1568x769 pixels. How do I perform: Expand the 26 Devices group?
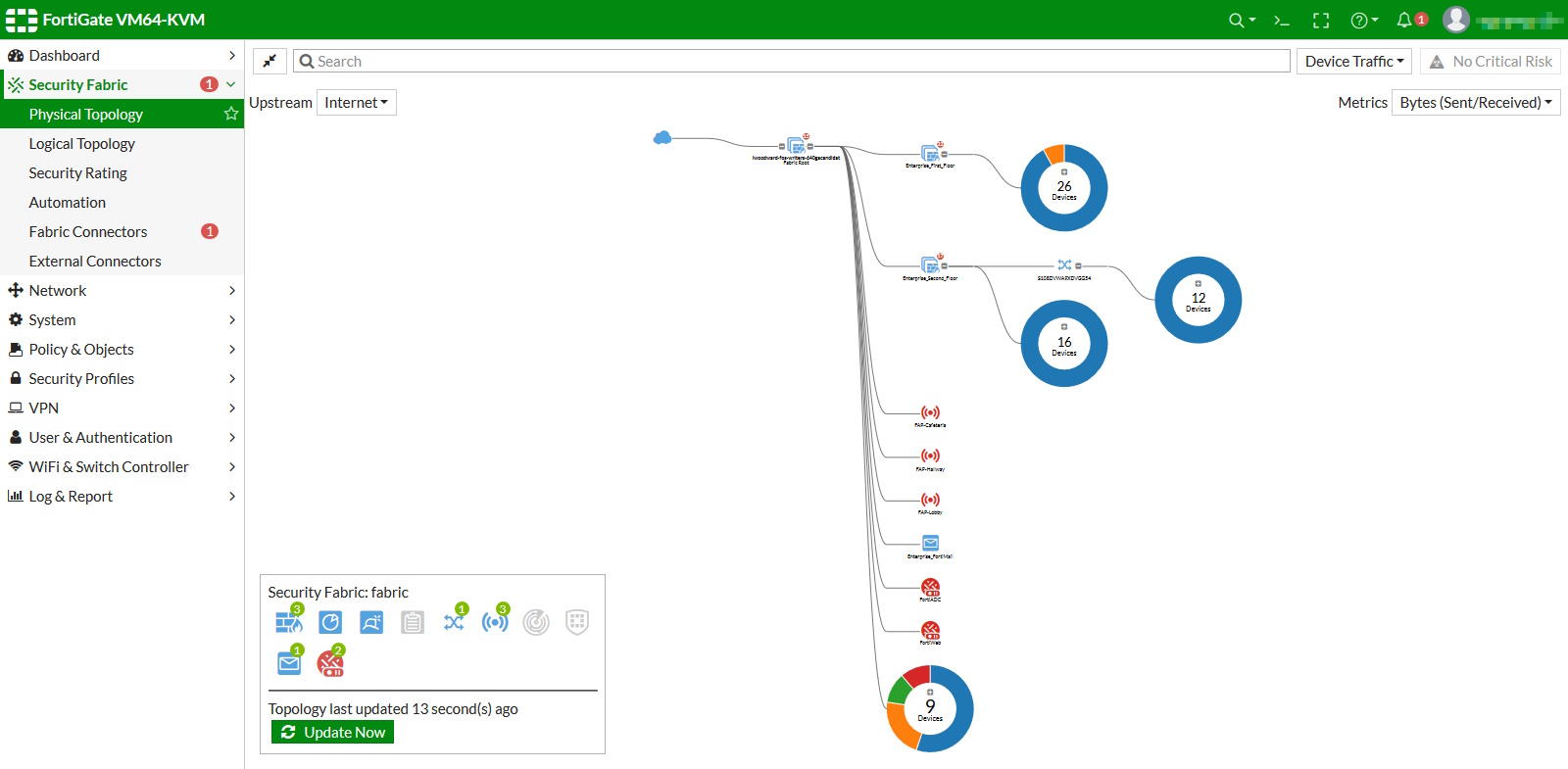click(1064, 172)
